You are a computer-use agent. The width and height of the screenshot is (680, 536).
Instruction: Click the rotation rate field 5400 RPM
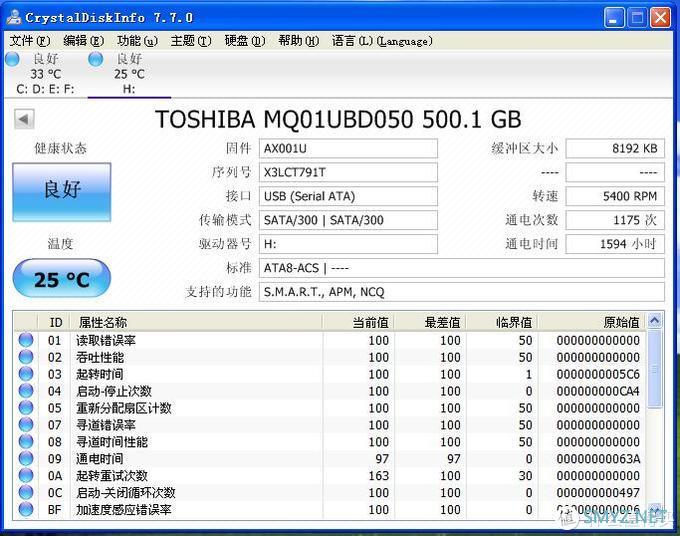point(615,196)
